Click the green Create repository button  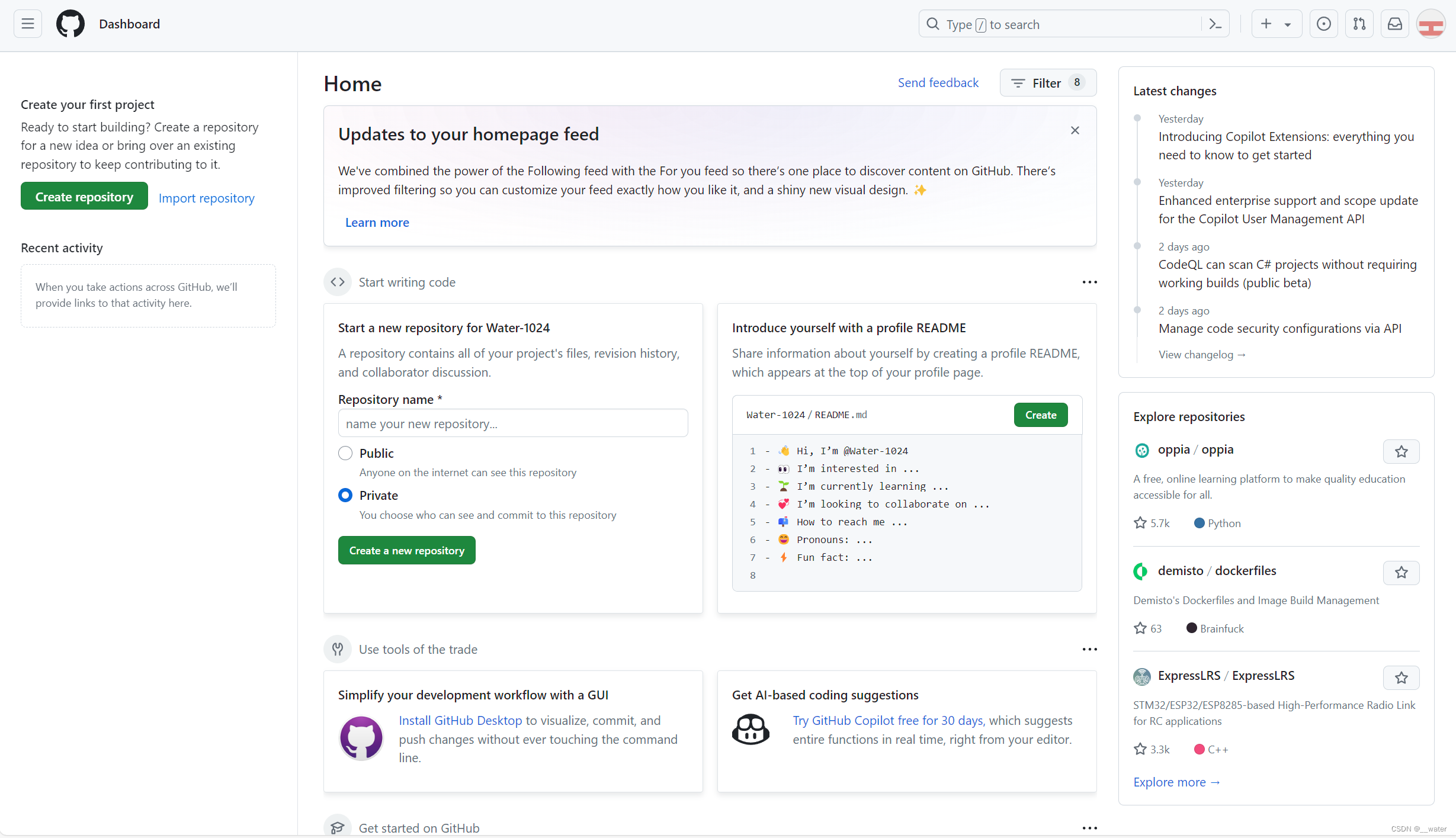(x=84, y=197)
